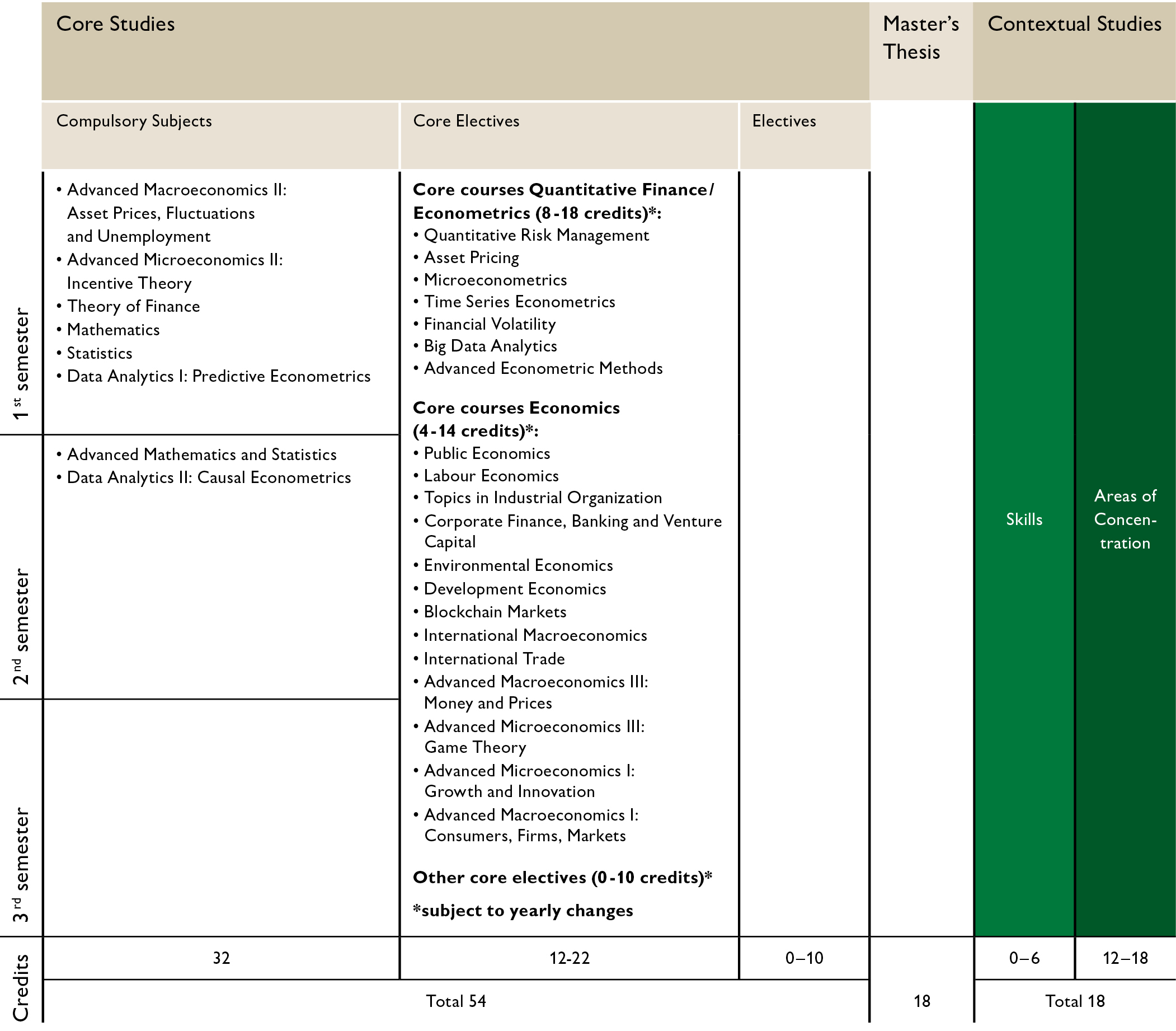Open the Compulsory Subjects section
Screen dimensions: 1176x1031
tap(134, 121)
